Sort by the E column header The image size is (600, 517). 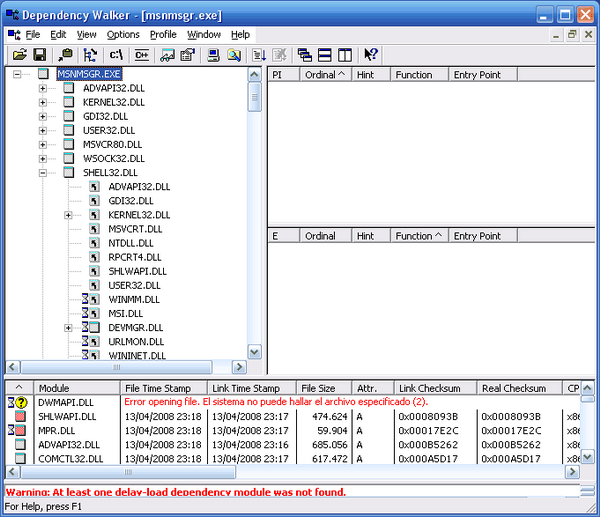click(x=284, y=236)
